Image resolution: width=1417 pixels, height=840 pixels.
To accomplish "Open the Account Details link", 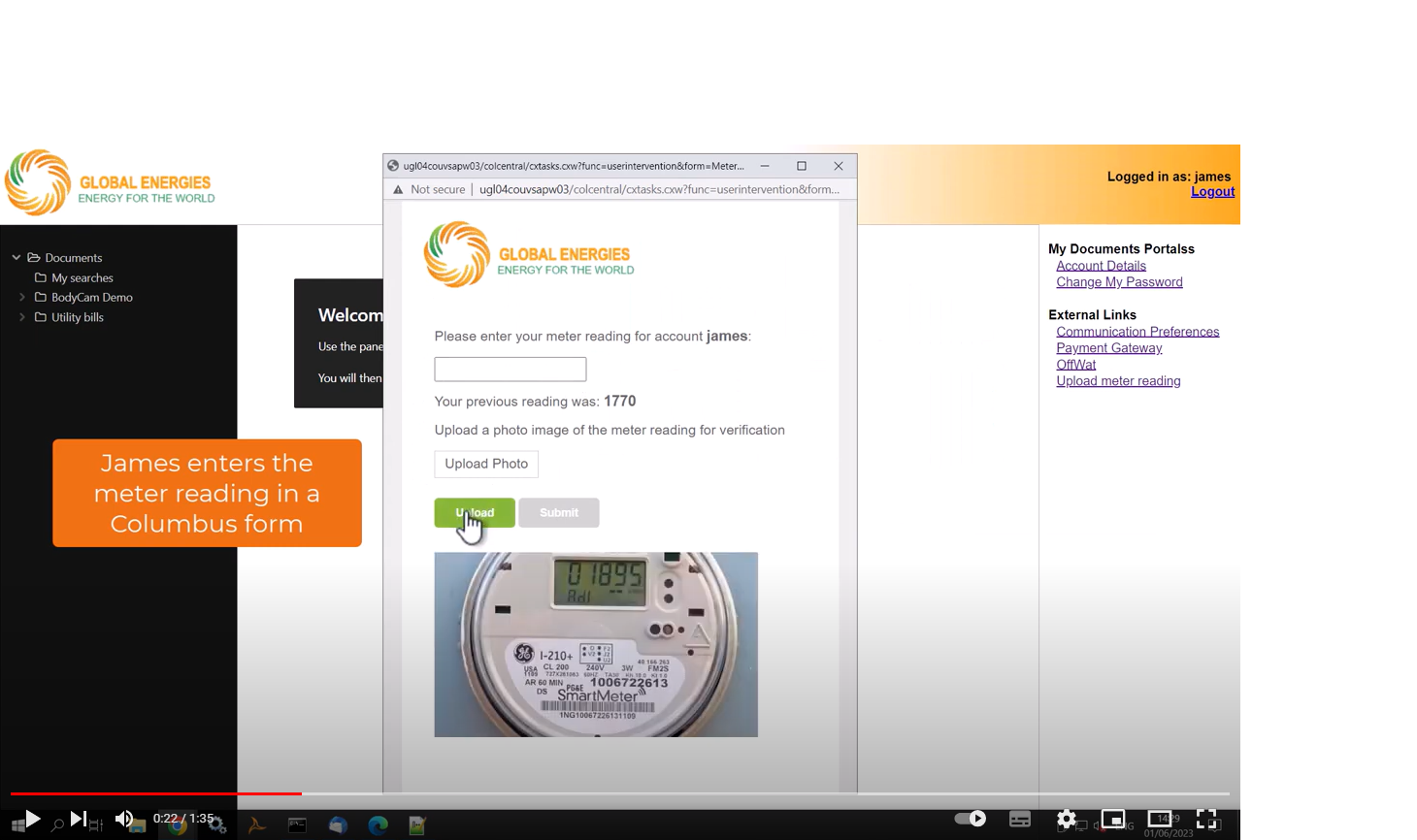I will coord(1101,266).
